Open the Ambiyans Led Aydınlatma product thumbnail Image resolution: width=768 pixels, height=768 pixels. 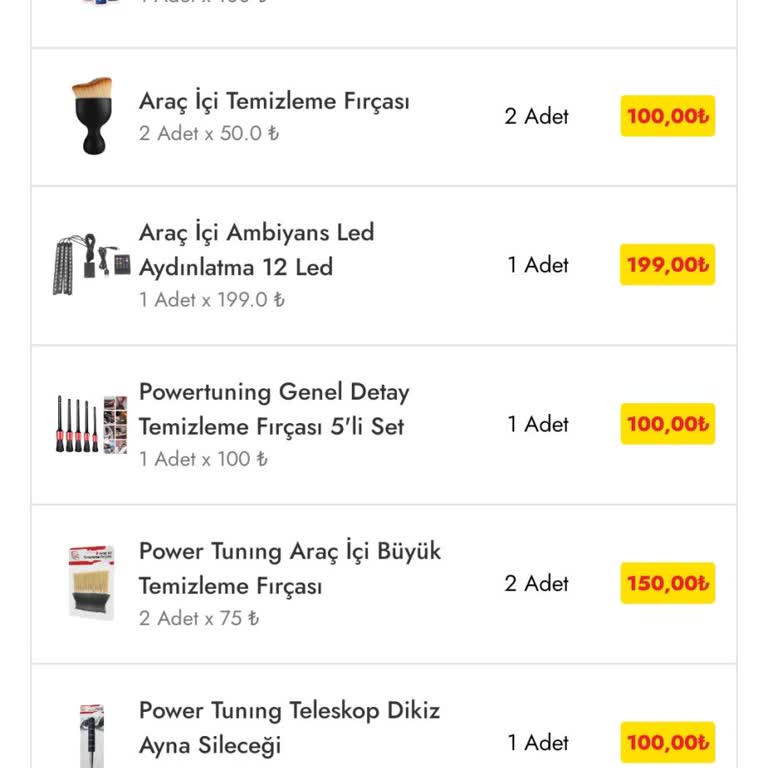[x=91, y=265]
